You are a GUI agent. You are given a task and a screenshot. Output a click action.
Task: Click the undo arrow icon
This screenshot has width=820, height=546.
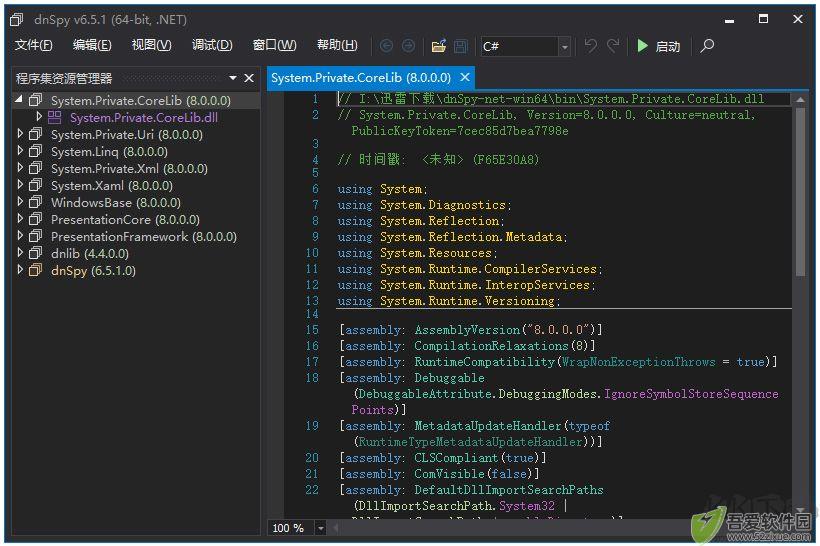click(x=591, y=46)
